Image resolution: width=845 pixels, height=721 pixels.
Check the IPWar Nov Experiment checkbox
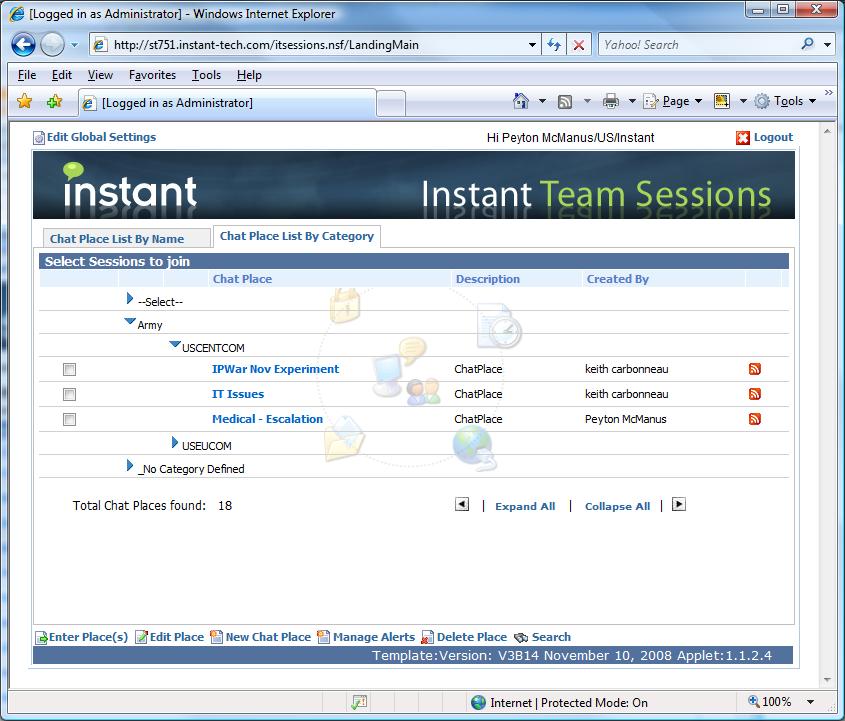point(70,369)
